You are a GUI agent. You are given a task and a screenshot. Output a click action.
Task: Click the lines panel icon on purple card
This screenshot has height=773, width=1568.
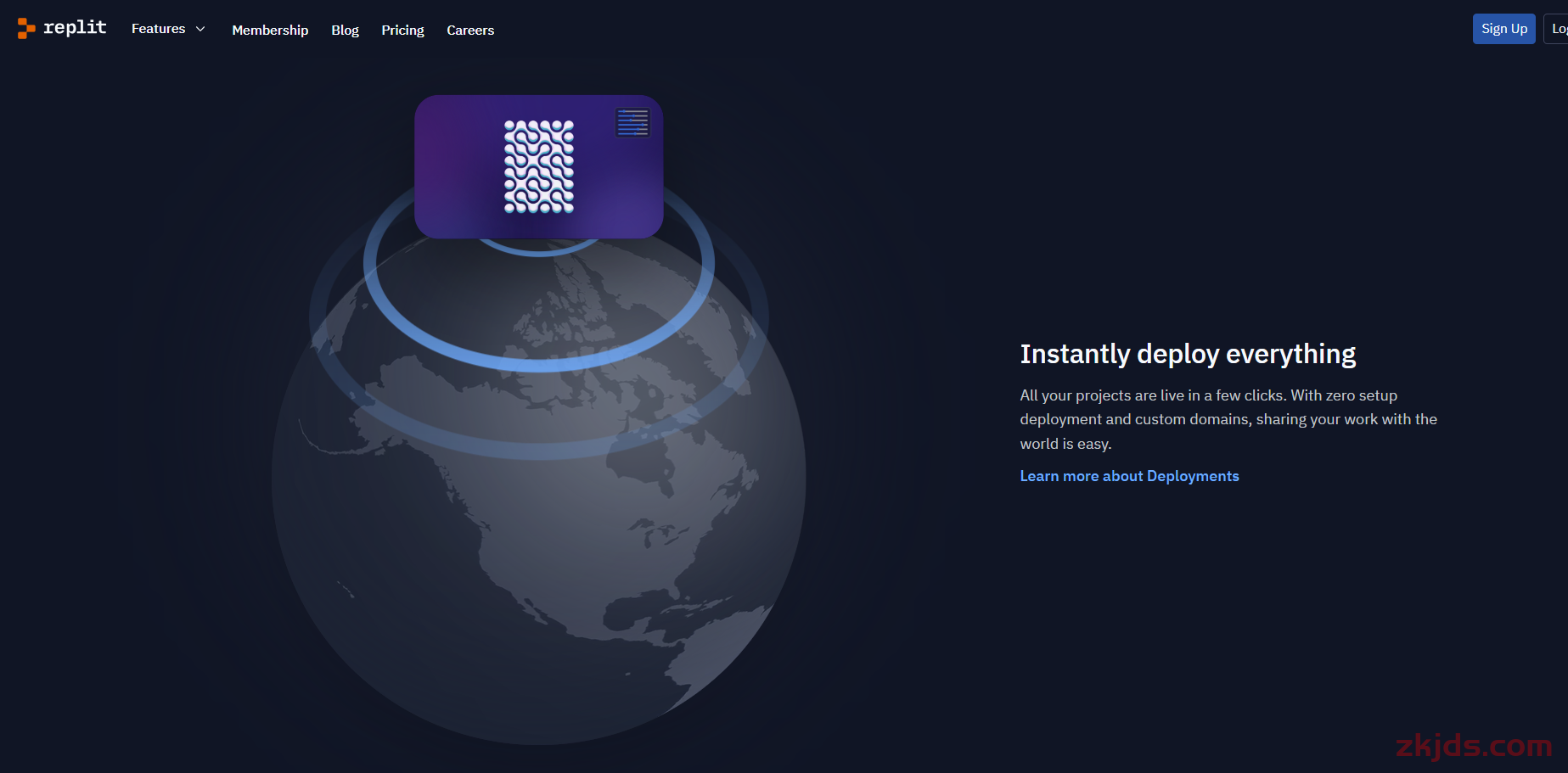coord(632,123)
